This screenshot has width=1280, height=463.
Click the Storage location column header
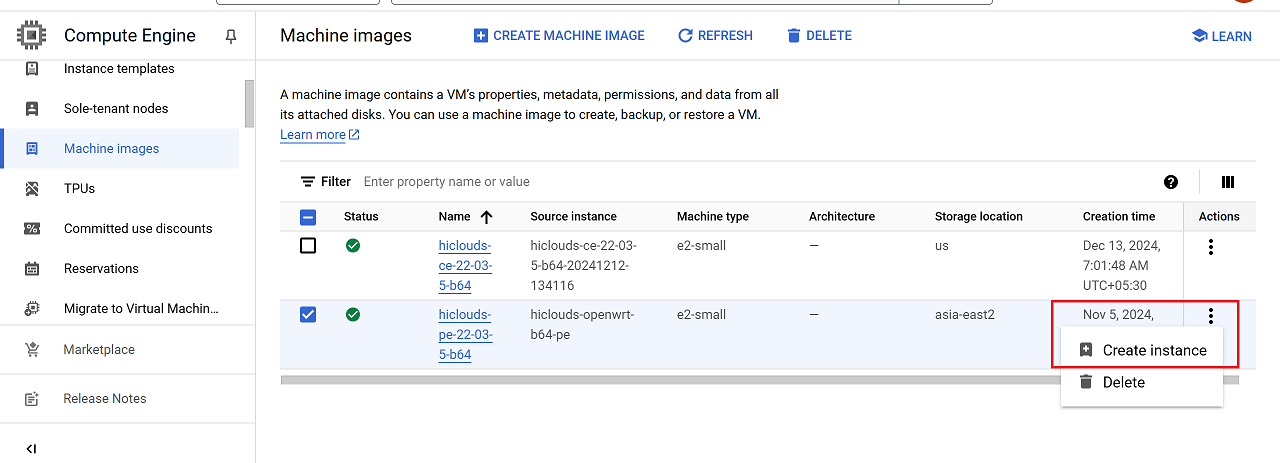click(979, 217)
